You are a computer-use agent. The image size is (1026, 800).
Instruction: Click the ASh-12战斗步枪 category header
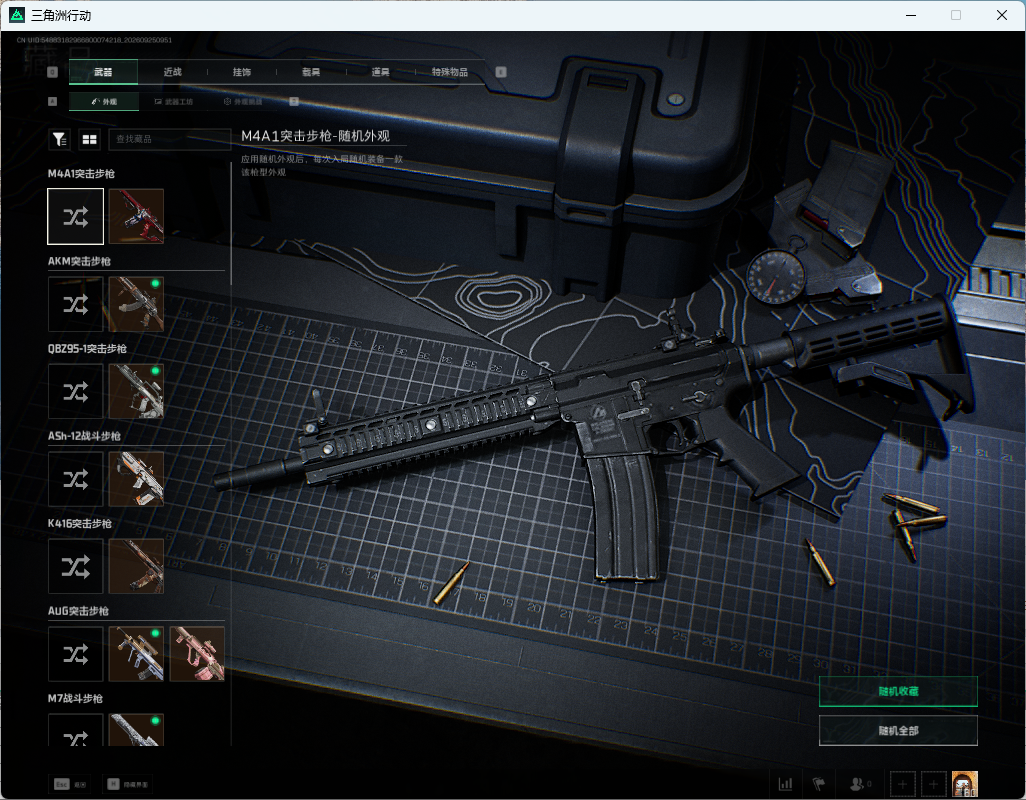[x=84, y=436]
